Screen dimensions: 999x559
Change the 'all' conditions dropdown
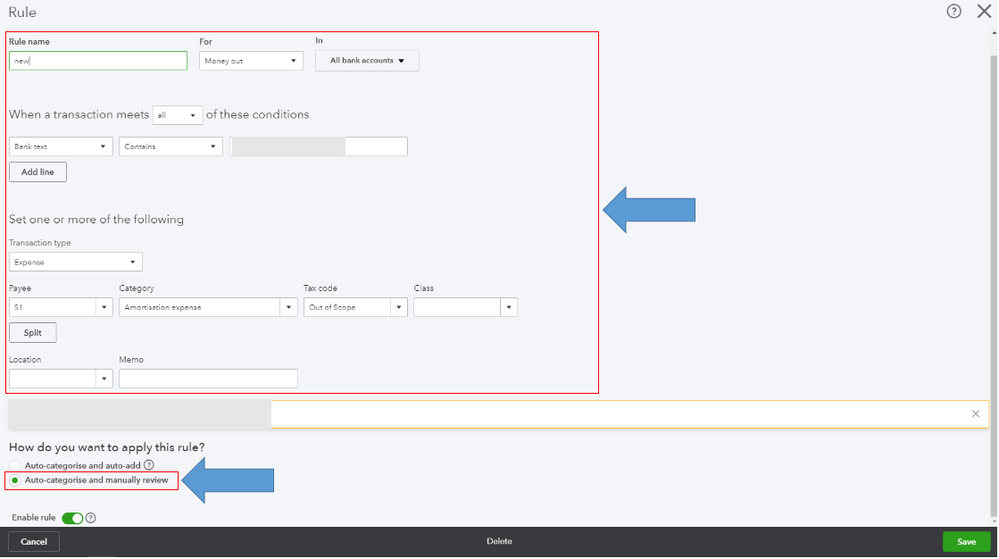(177, 115)
